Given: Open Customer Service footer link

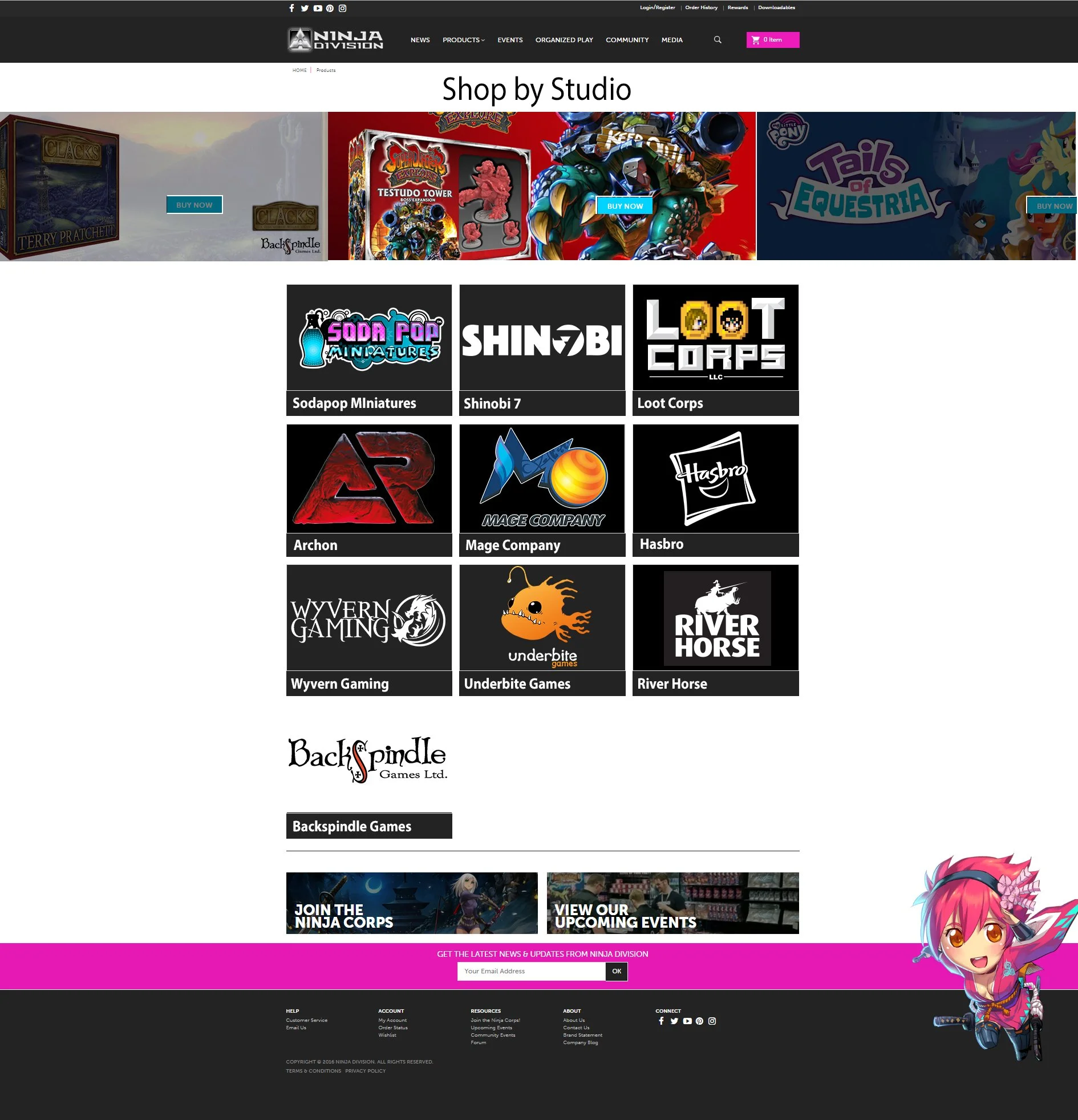Looking at the screenshot, I should click(307, 1020).
